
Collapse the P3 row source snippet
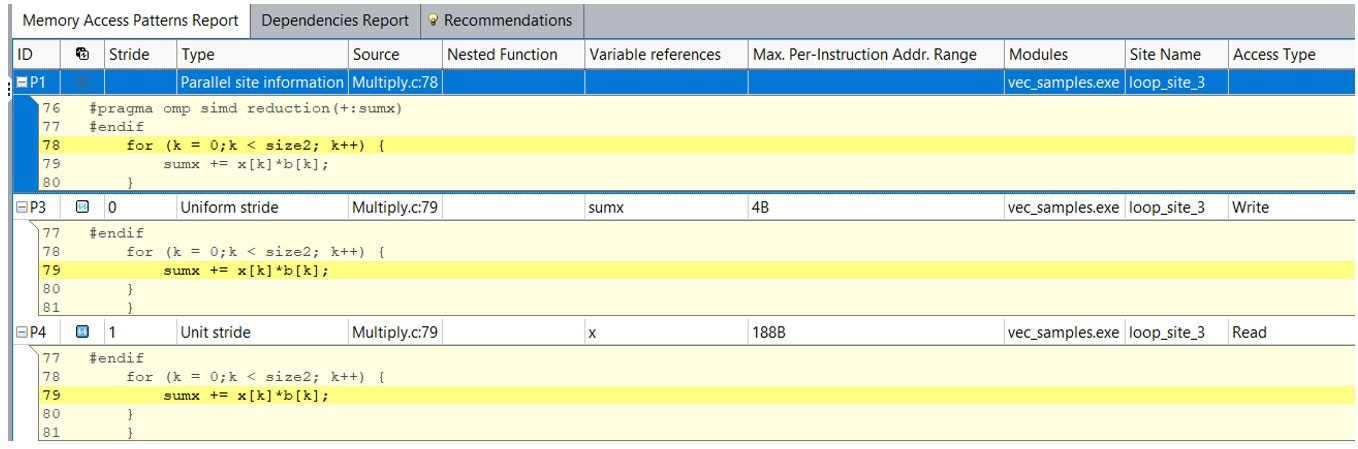(21, 207)
